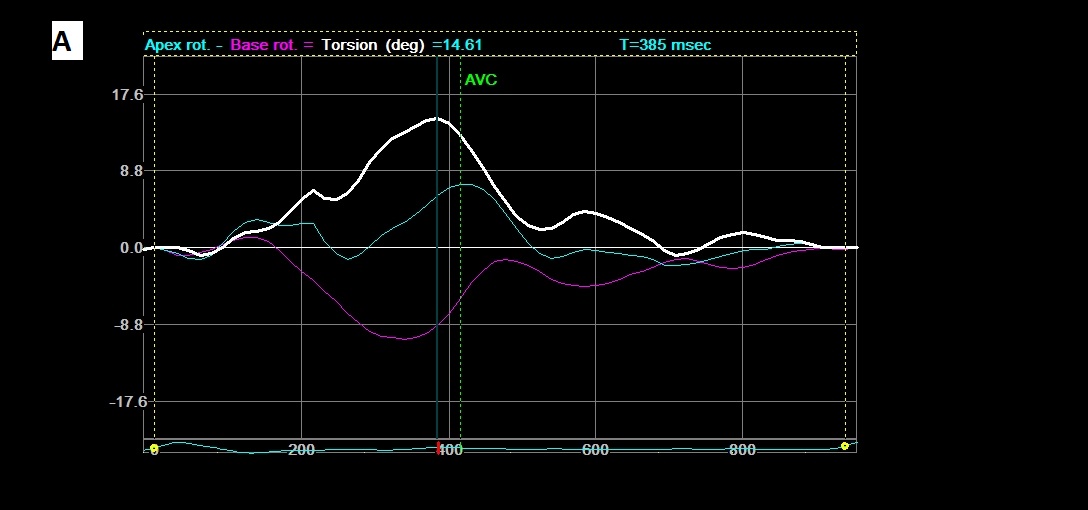Click the white panel label A
The height and width of the screenshot is (510, 1088).
(x=62, y=42)
